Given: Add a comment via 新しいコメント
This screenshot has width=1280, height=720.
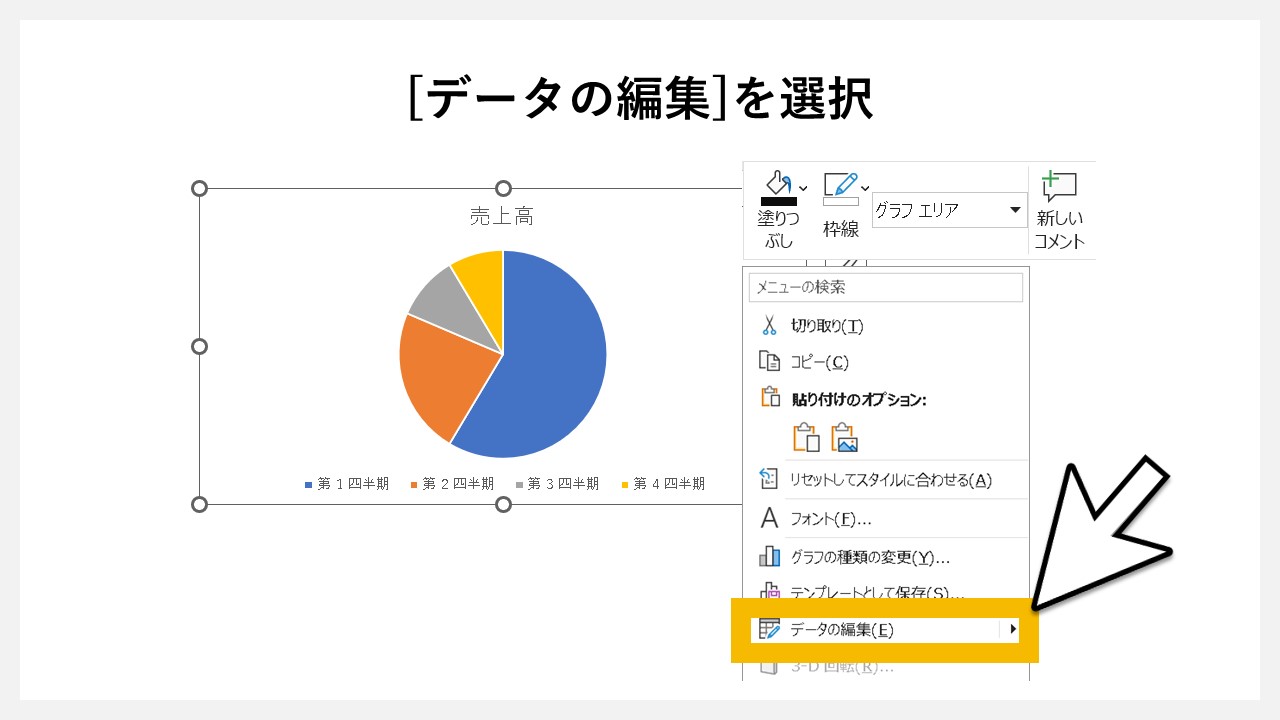Looking at the screenshot, I should (1060, 210).
